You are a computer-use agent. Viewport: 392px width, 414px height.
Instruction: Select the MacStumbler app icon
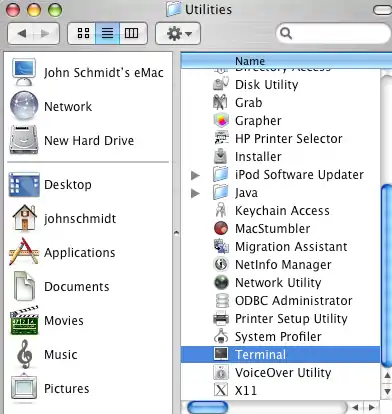(x=221, y=228)
